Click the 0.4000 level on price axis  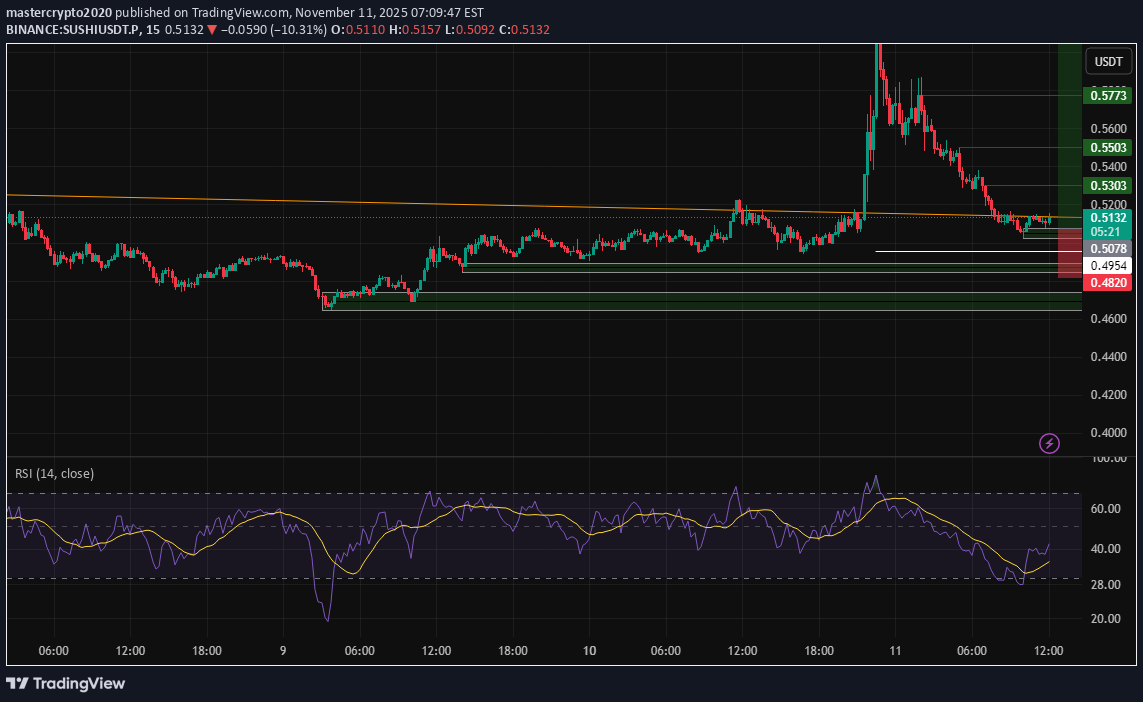[x=1108, y=433]
